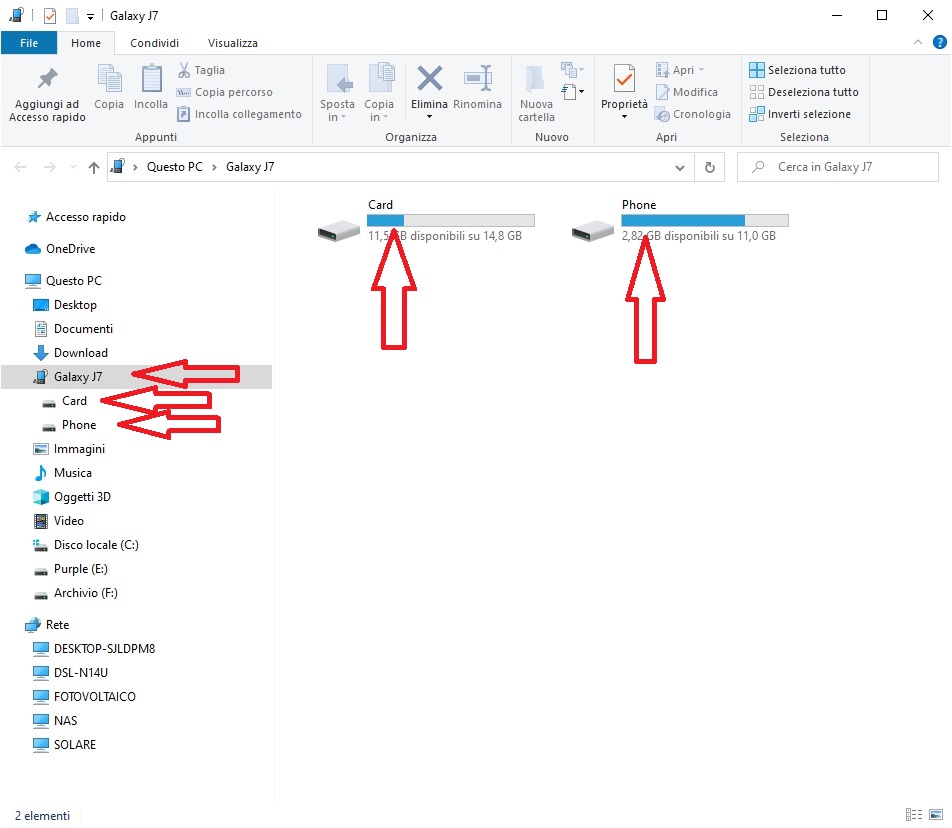Click the Incolla clipboard icon
The height and width of the screenshot is (828, 952).
pos(151,79)
